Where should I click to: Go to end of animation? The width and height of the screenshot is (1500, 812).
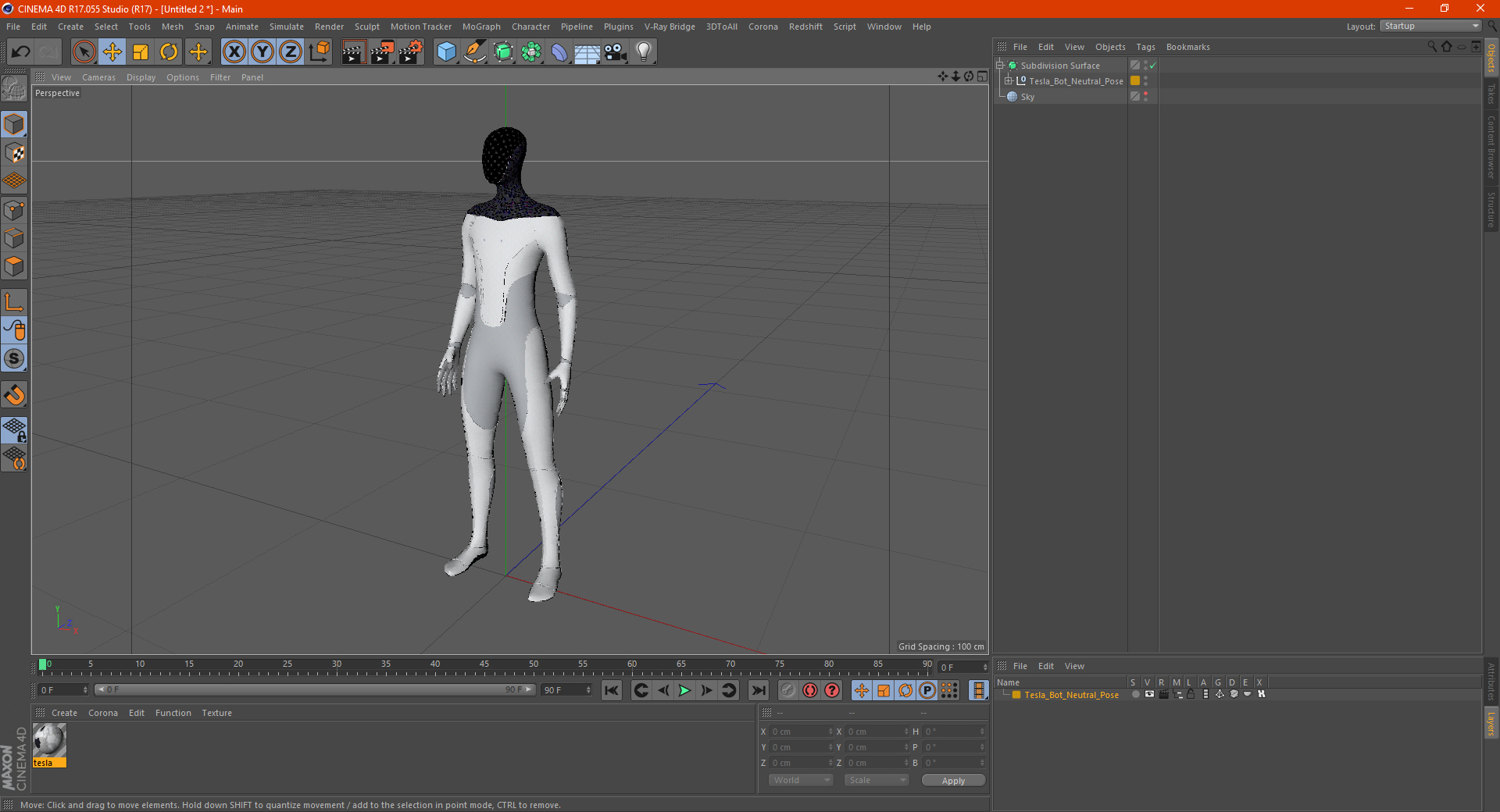tap(758, 690)
